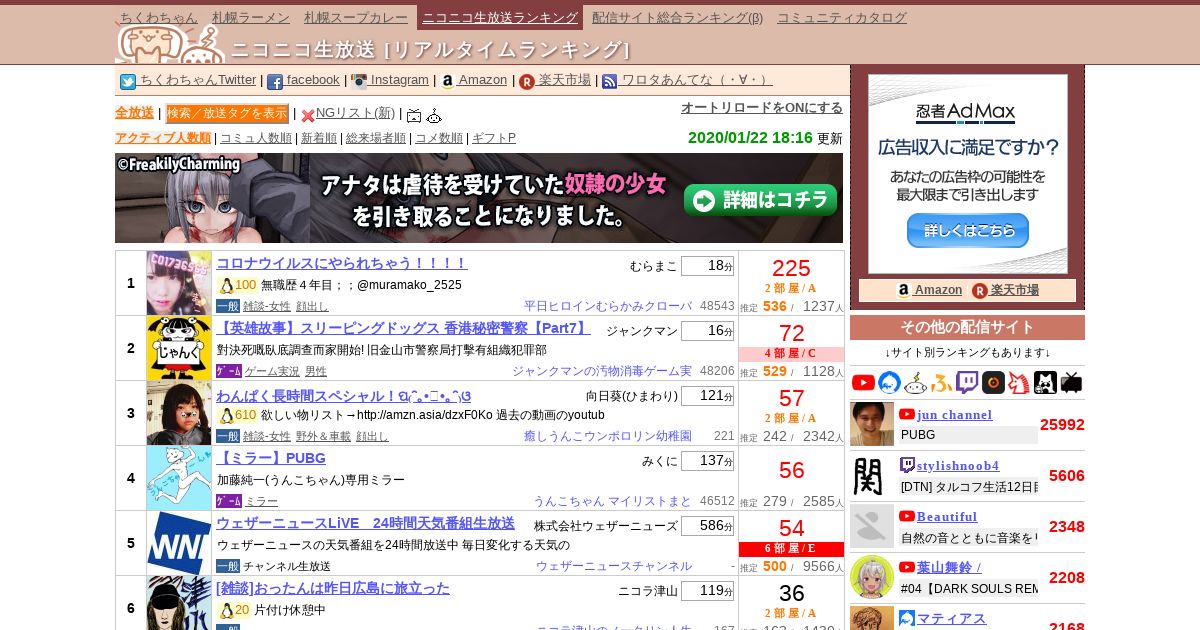Click the 18分 elapsed time field
Image resolution: width=1200 pixels, height=630 pixels.
click(707, 266)
